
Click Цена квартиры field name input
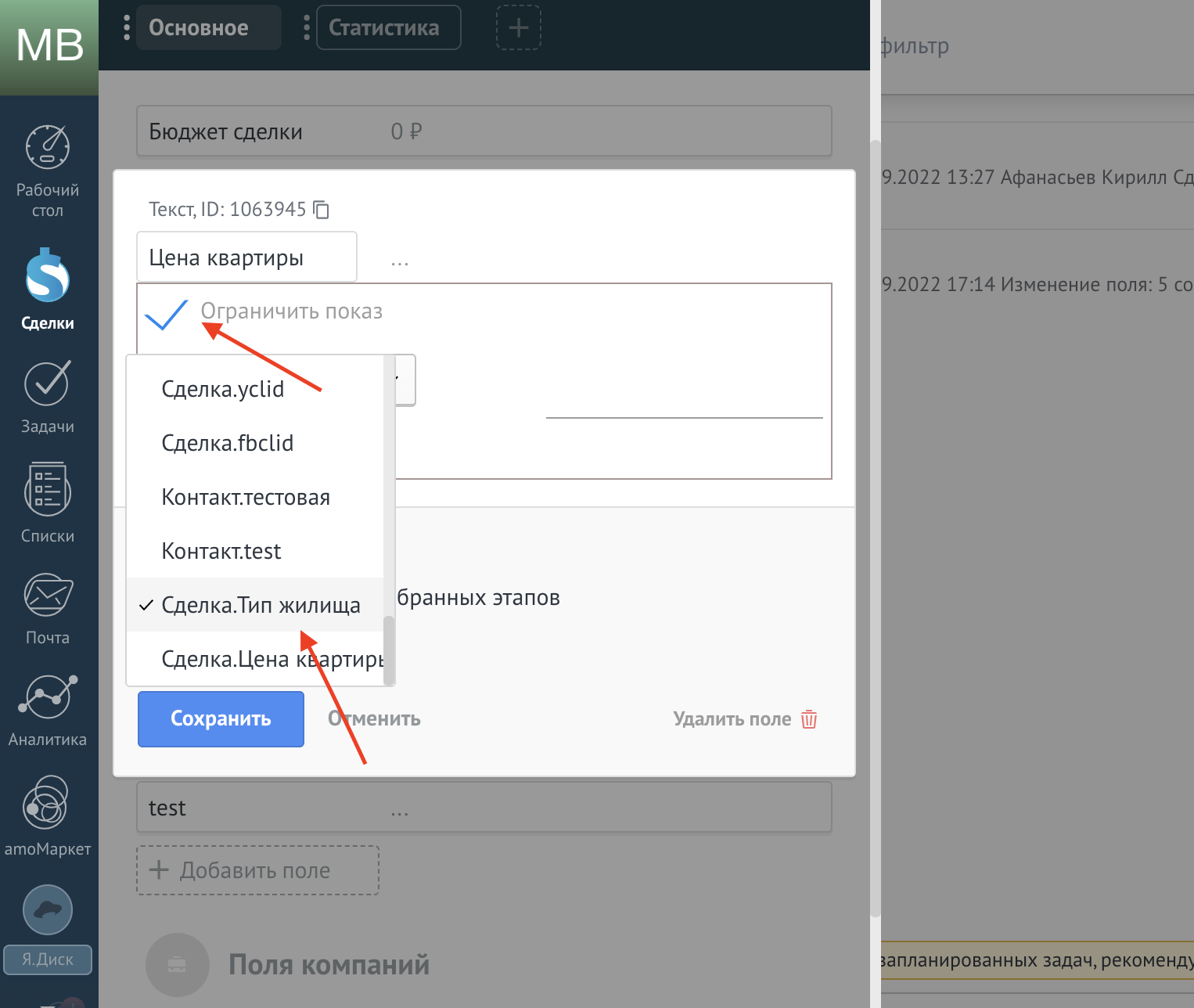[x=246, y=257]
